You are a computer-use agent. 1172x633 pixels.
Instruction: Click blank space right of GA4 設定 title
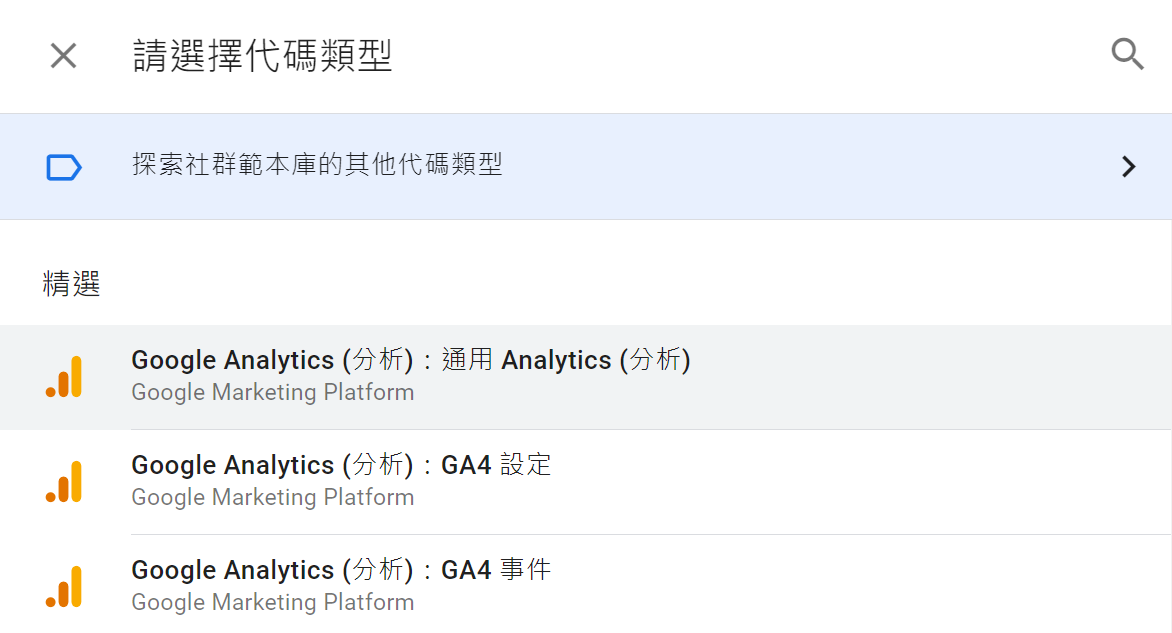pos(860,482)
